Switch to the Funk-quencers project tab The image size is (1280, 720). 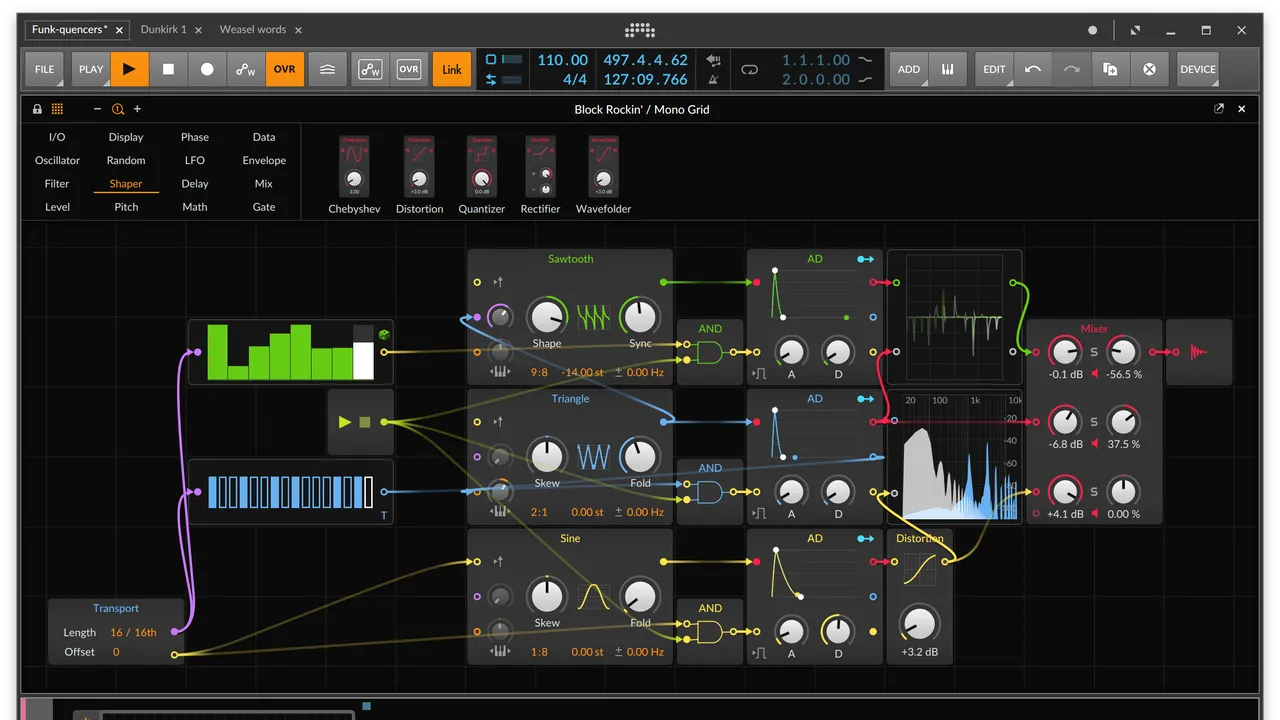coord(69,29)
